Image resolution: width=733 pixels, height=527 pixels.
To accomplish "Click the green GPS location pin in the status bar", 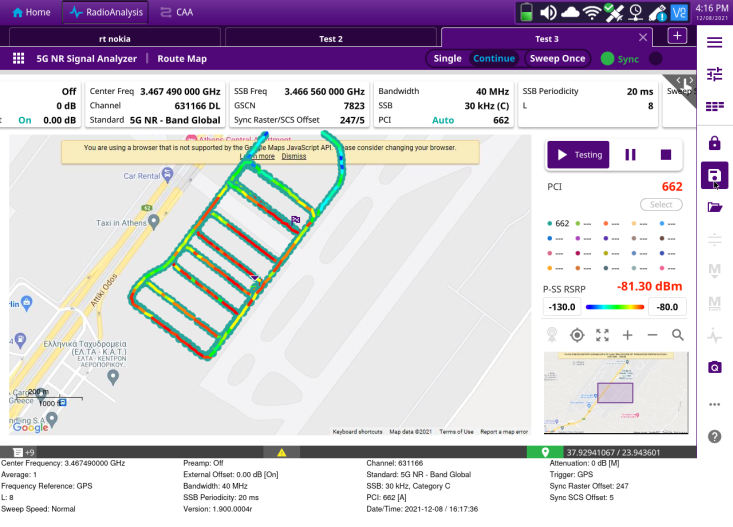I will pyautogui.click(x=545, y=452).
